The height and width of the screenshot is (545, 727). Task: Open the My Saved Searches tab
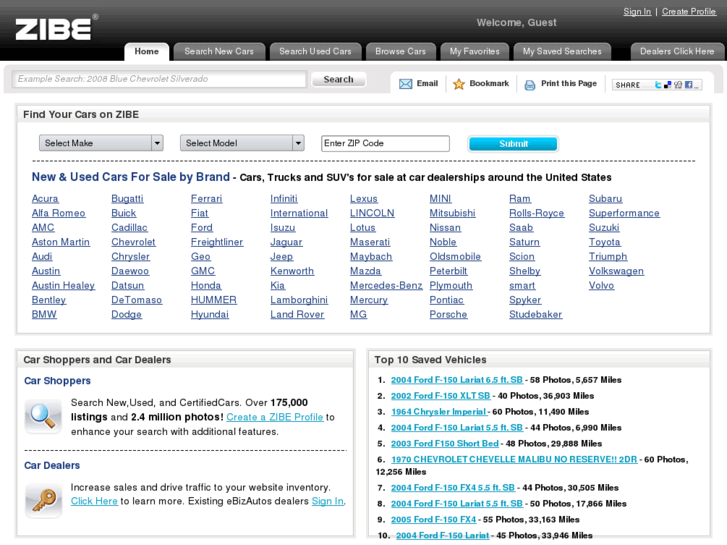[562, 51]
